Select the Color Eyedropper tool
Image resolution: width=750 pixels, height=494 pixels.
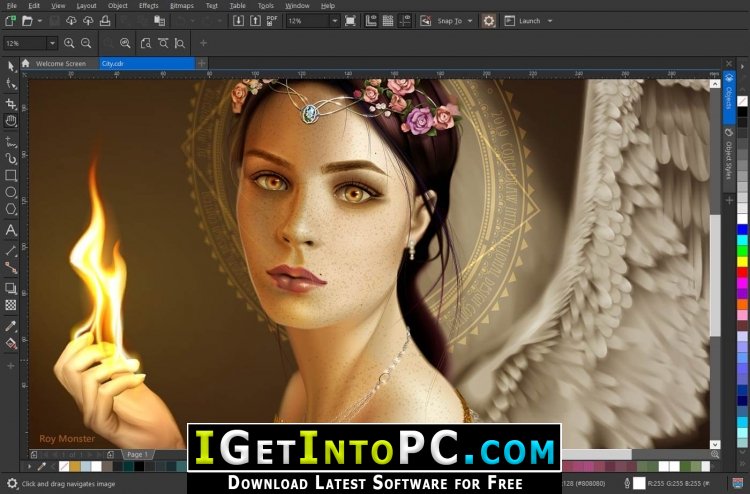tap(11, 326)
